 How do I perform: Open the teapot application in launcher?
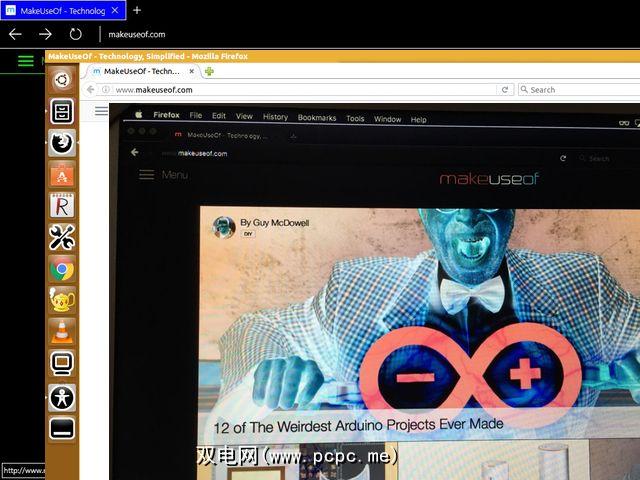tap(62, 300)
